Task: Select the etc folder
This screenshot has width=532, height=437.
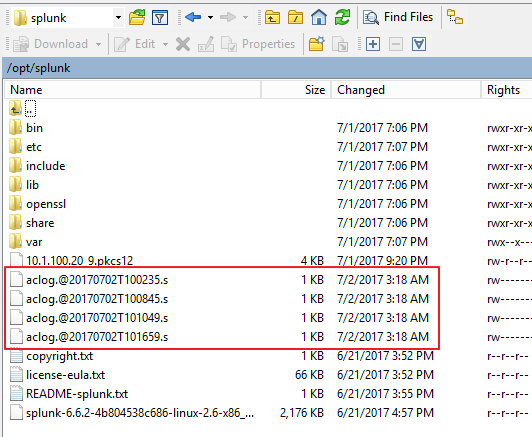Action: 34,147
